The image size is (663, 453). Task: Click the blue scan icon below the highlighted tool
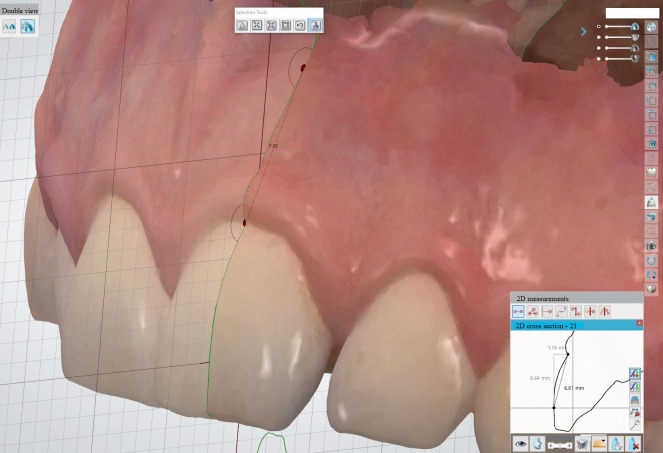pos(652,217)
